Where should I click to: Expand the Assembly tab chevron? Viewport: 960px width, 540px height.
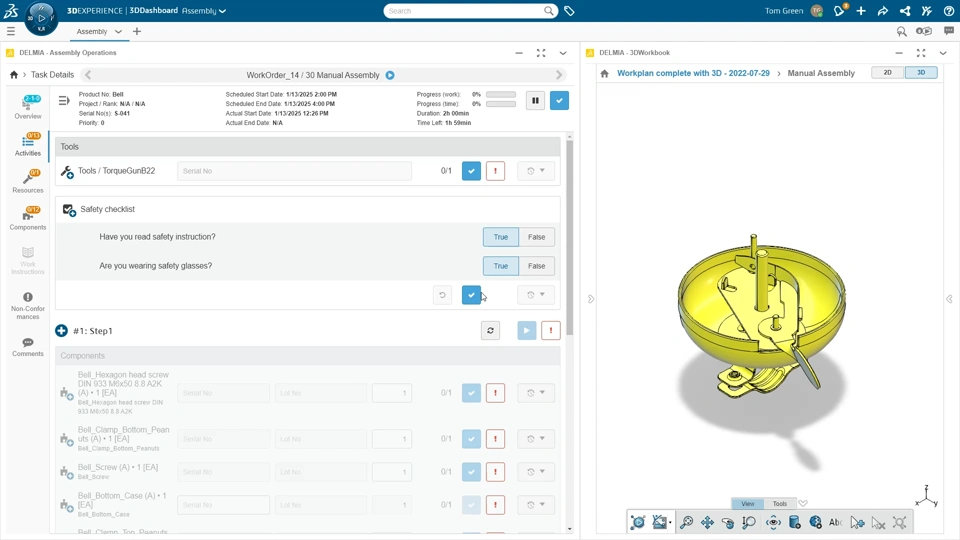[118, 31]
